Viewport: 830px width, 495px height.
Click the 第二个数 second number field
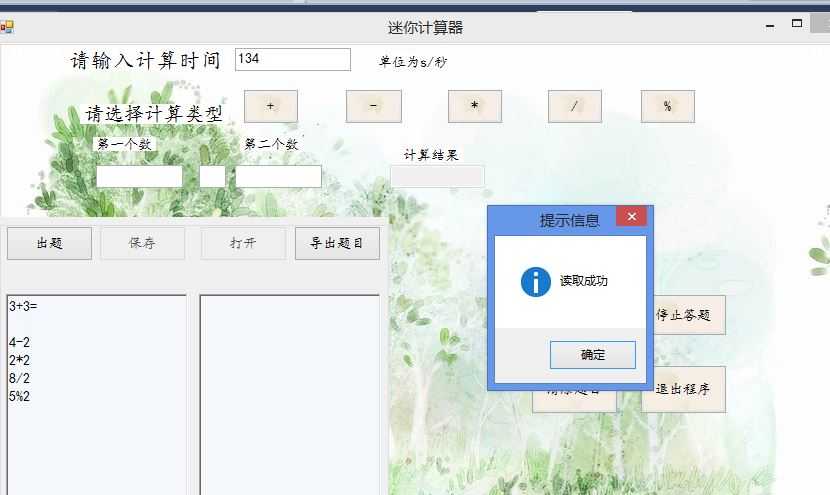(x=278, y=176)
